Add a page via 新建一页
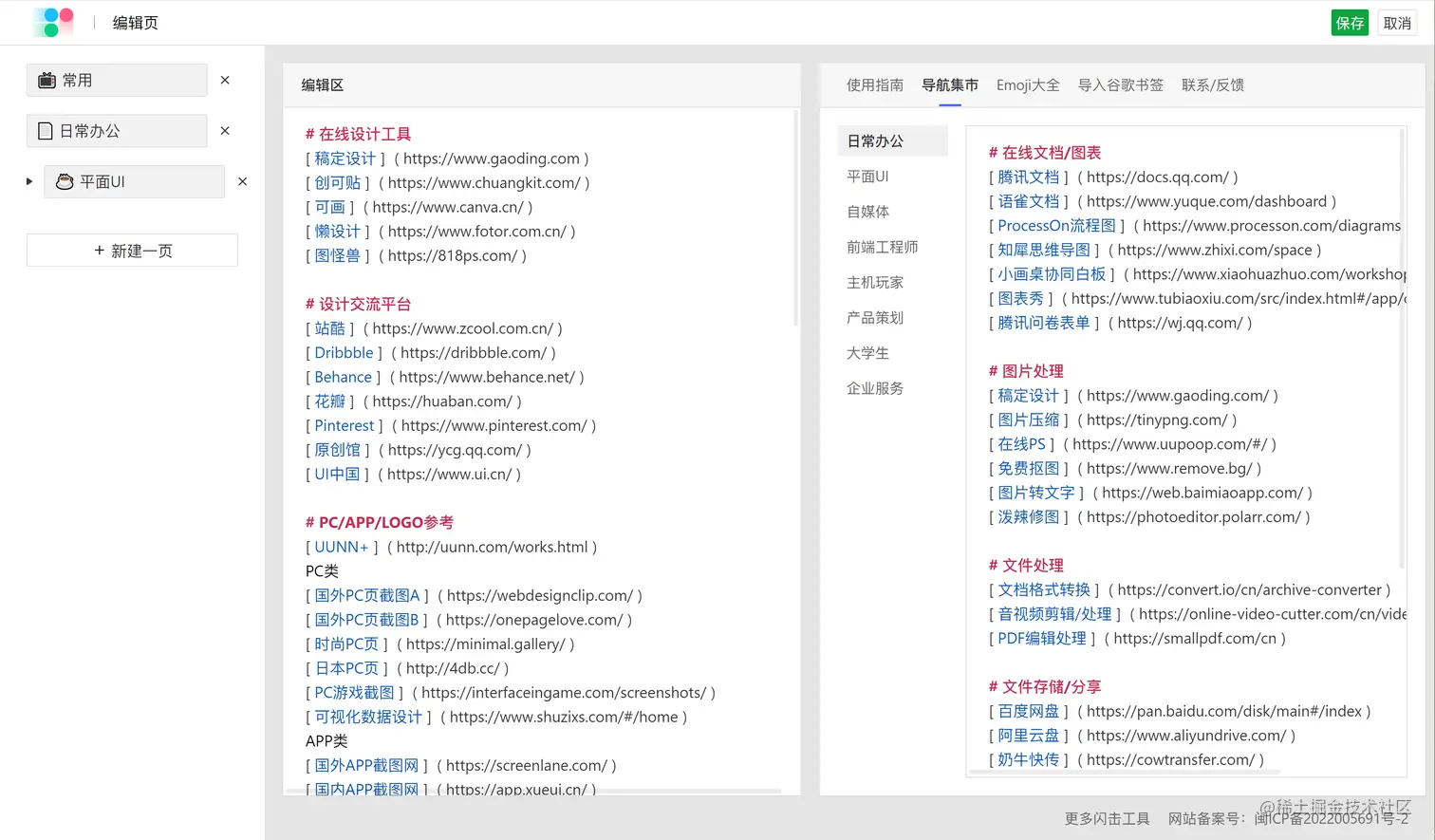This screenshot has width=1435, height=840. 132,251
